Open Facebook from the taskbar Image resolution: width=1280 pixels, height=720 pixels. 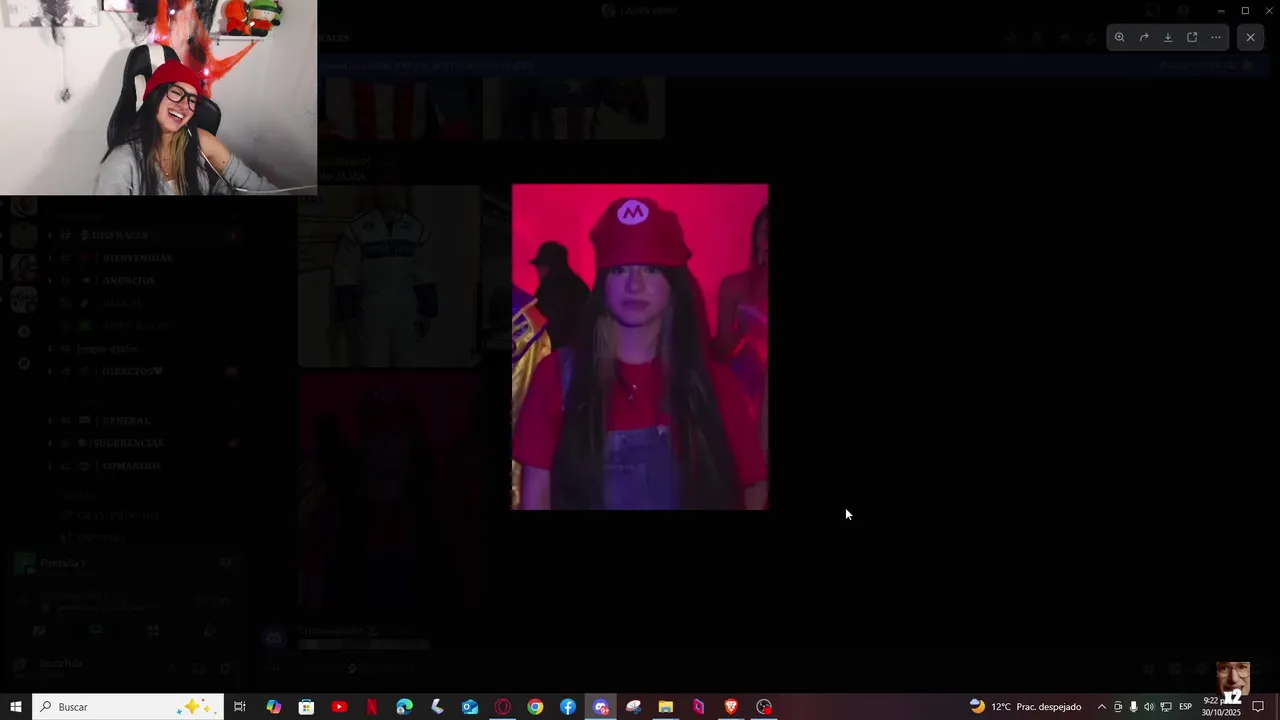point(568,707)
